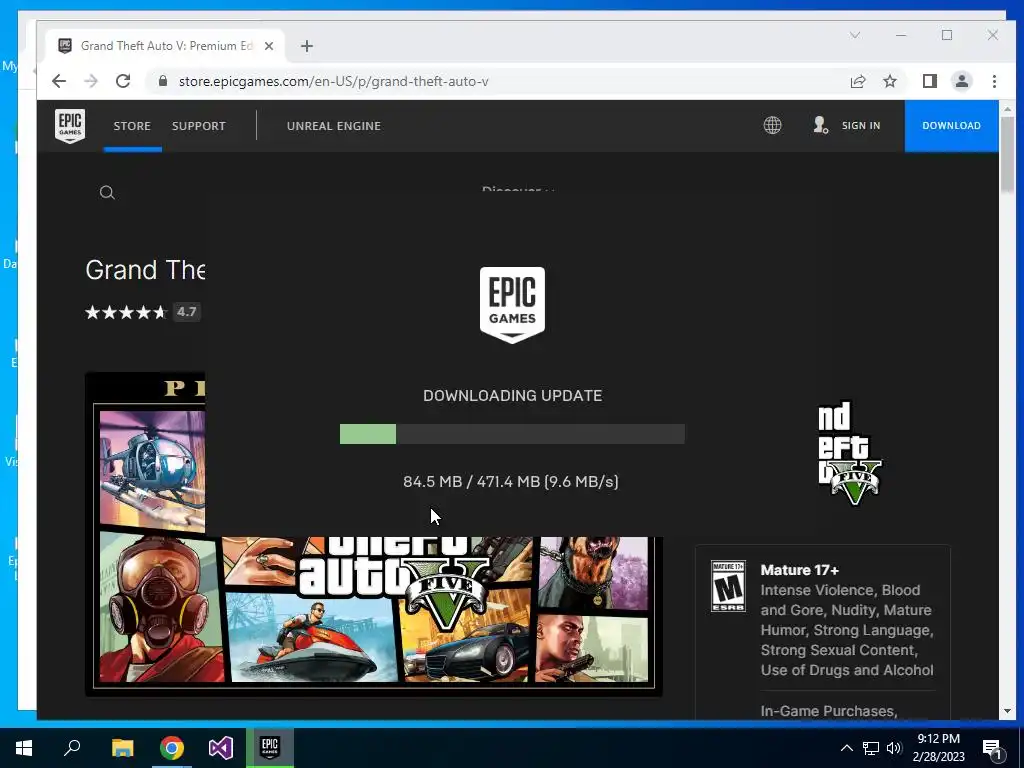Click the Epic Games logo in the site header
This screenshot has width=1024, height=768.
click(x=70, y=125)
